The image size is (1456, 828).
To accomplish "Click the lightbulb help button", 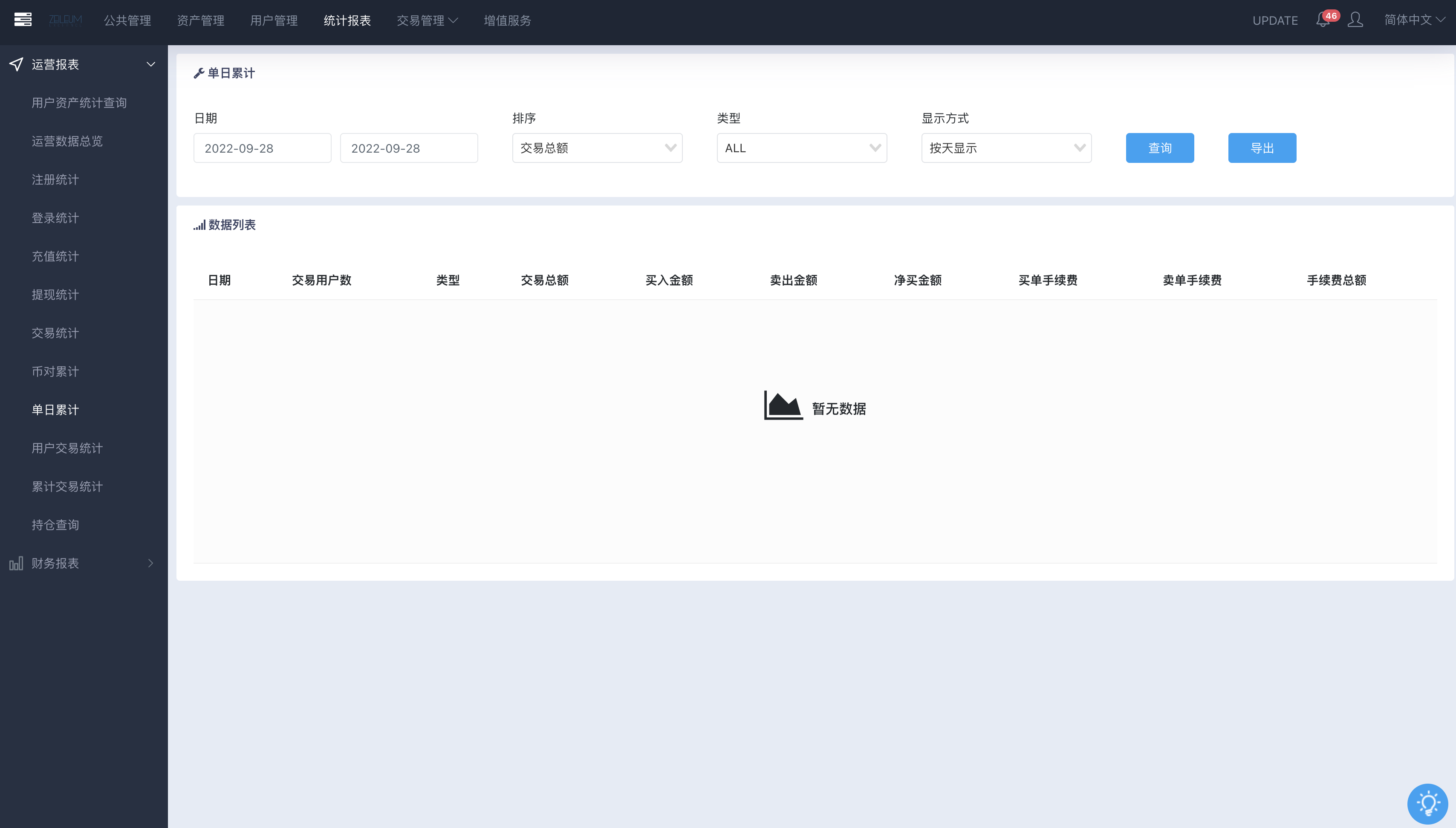I will (x=1427, y=804).
